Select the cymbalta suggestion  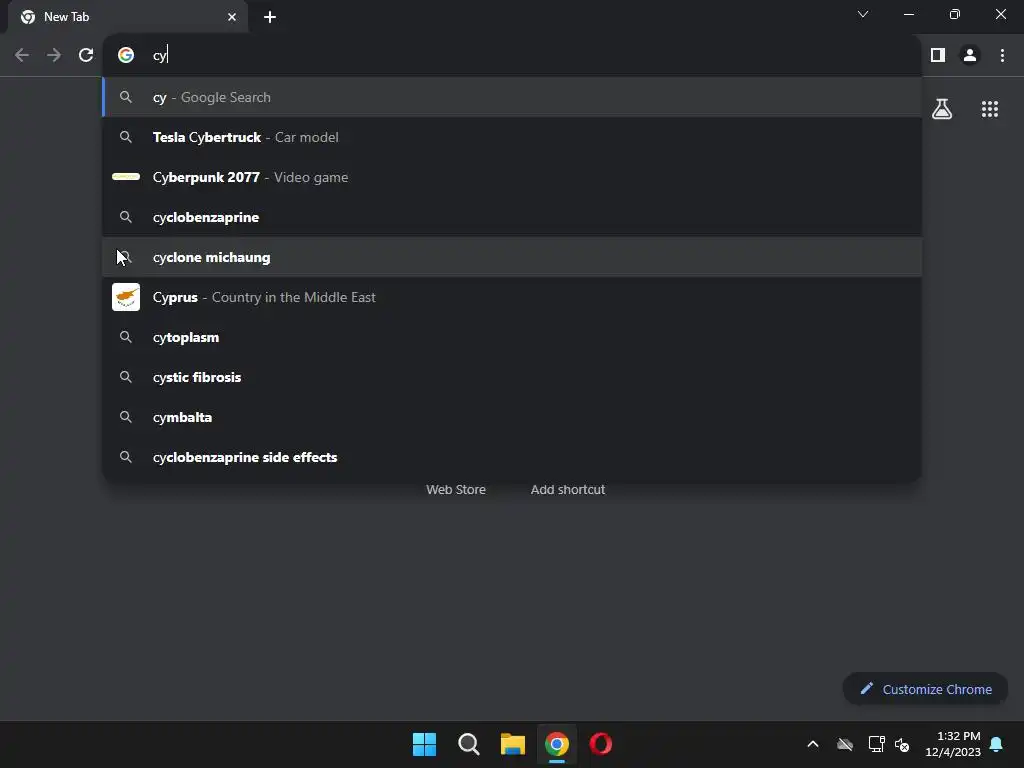coord(512,417)
